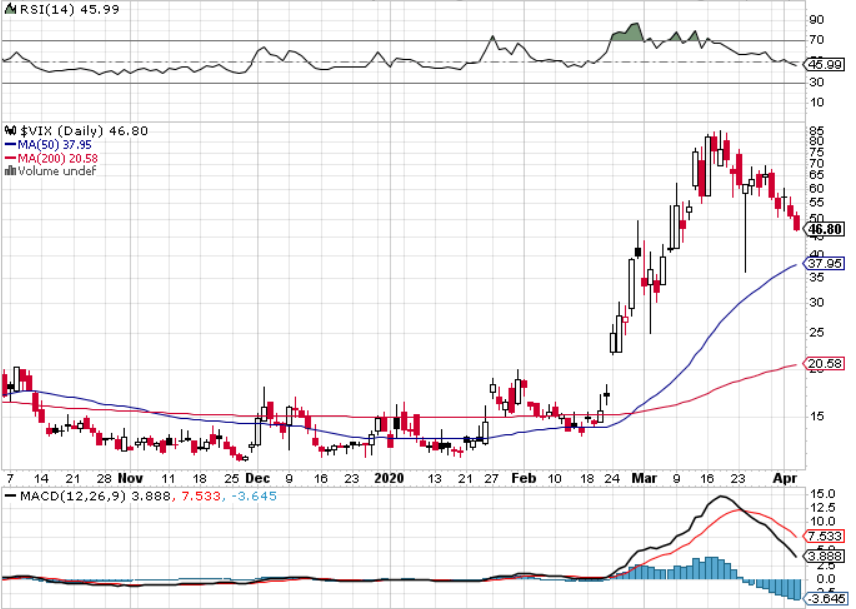Click the 14 label on the date axis
856x609 pixels.
[x=41, y=479]
